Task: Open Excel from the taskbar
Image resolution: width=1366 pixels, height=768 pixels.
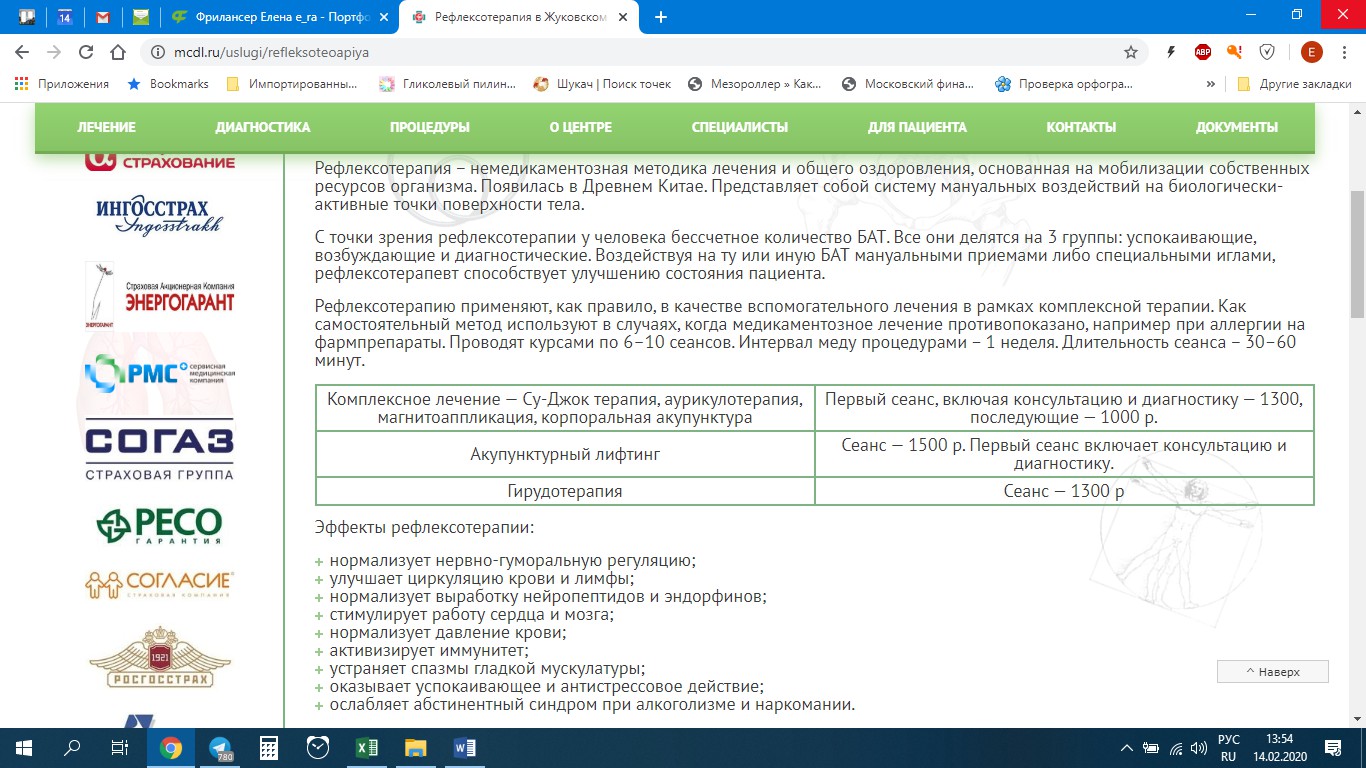Action: click(366, 747)
